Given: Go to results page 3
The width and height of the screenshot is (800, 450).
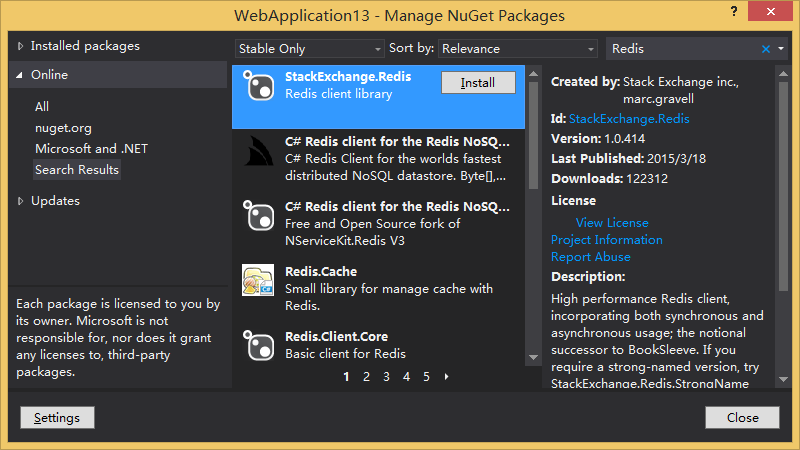Looking at the screenshot, I should [386, 377].
